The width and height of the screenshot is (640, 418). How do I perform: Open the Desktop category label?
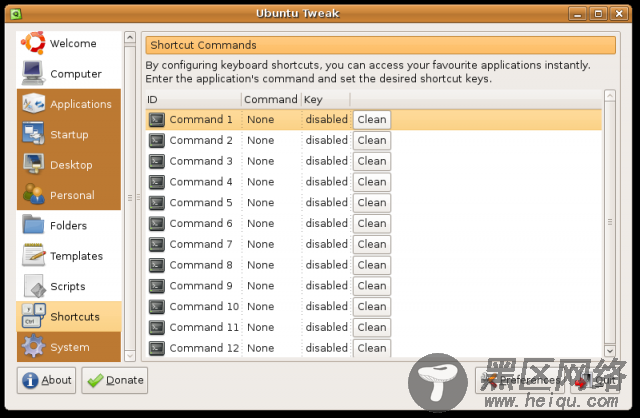[71, 165]
